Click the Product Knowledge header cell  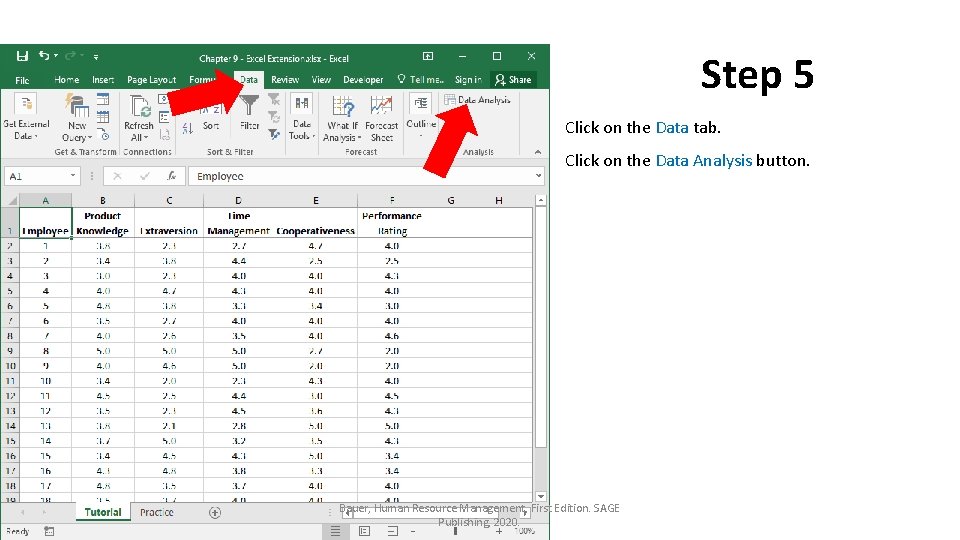point(102,223)
